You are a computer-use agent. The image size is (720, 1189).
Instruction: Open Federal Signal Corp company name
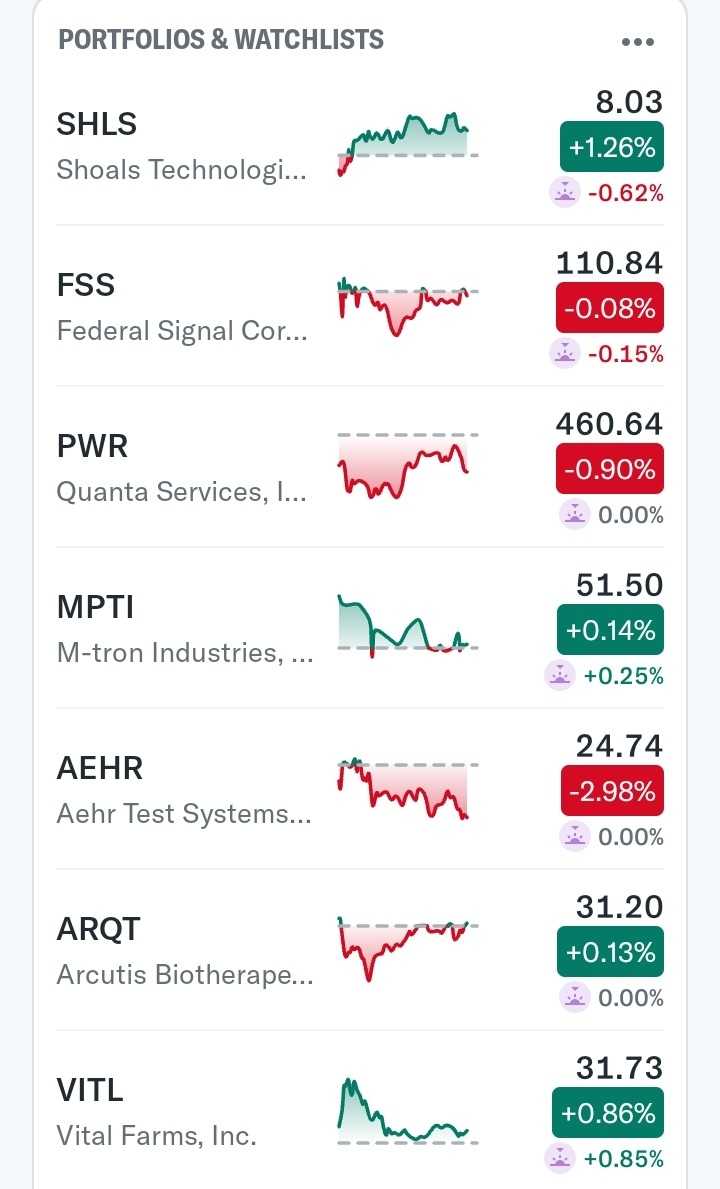coord(182,331)
